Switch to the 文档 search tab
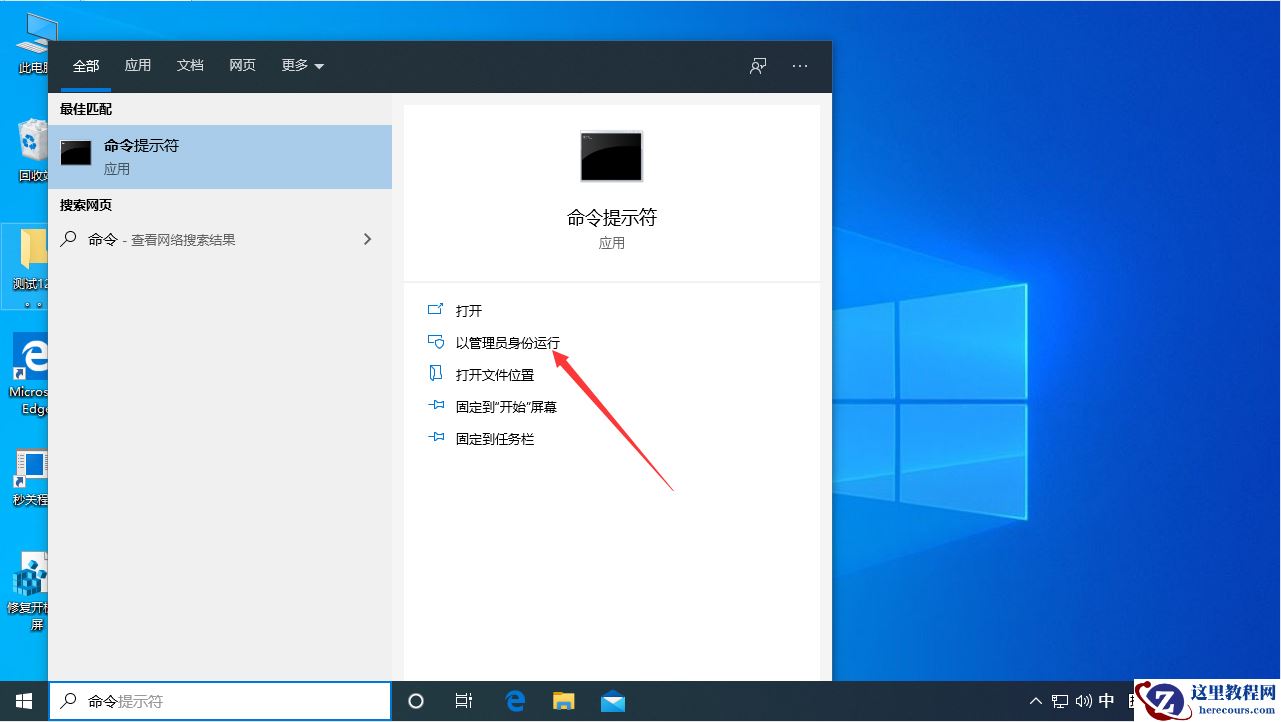 190,65
